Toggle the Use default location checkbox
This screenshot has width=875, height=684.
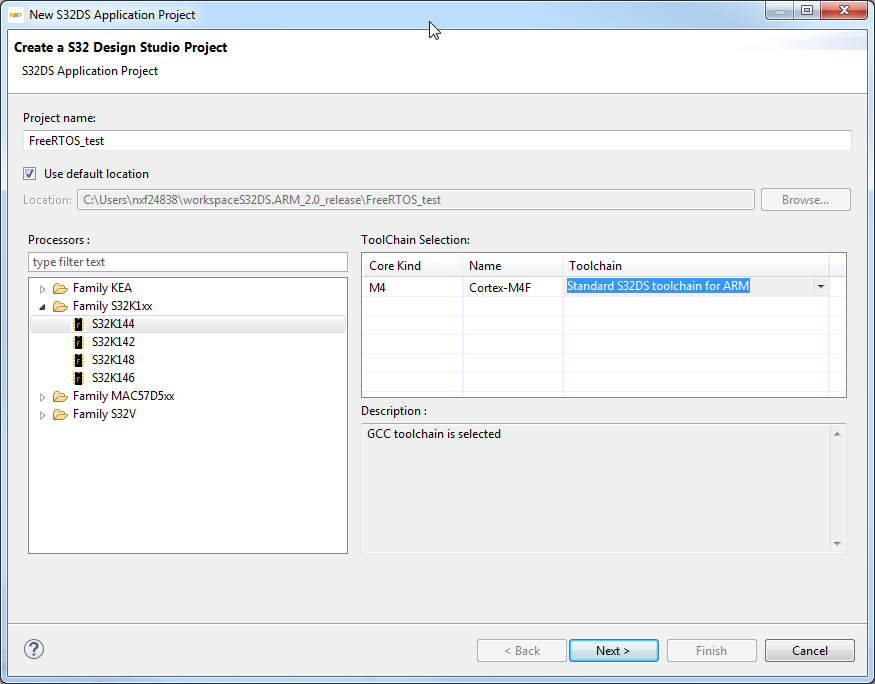point(30,174)
